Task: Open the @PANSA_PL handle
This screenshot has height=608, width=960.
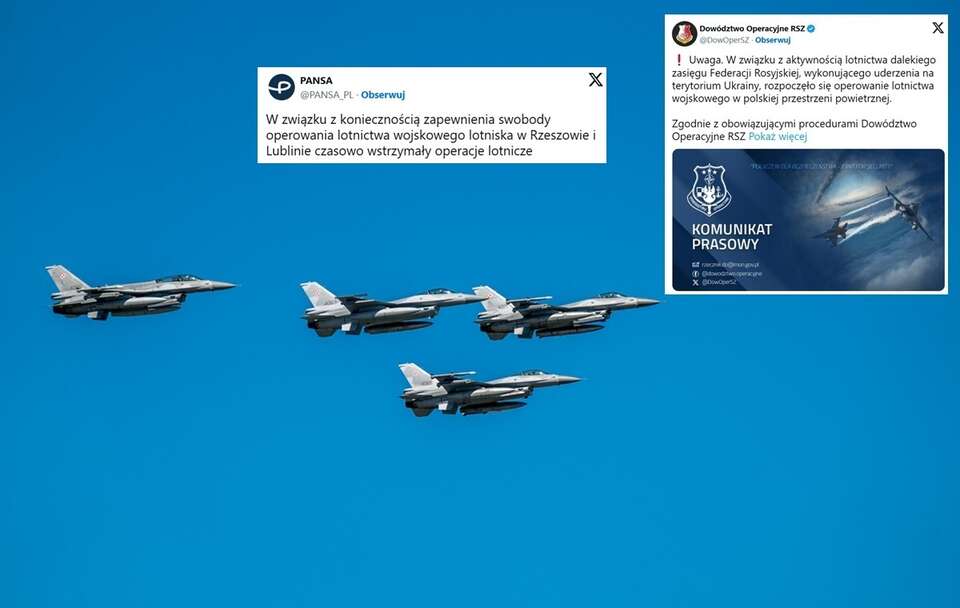Action: click(326, 95)
